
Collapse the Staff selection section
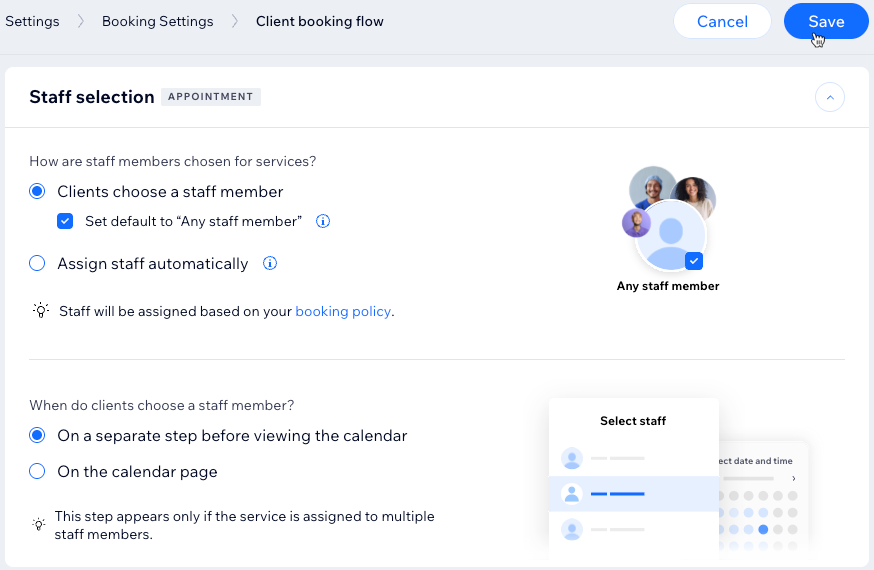[x=830, y=97]
